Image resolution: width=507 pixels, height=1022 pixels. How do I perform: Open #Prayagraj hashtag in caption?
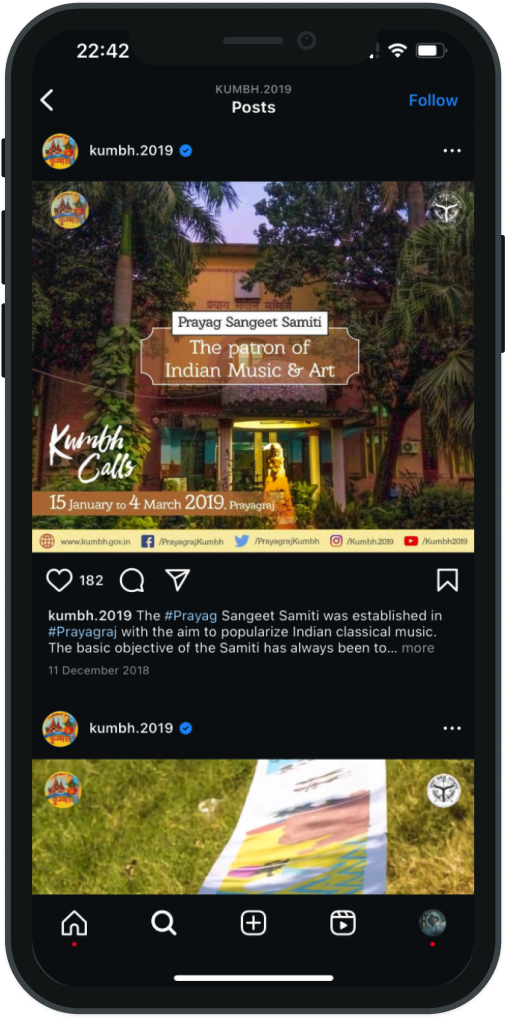(78, 632)
